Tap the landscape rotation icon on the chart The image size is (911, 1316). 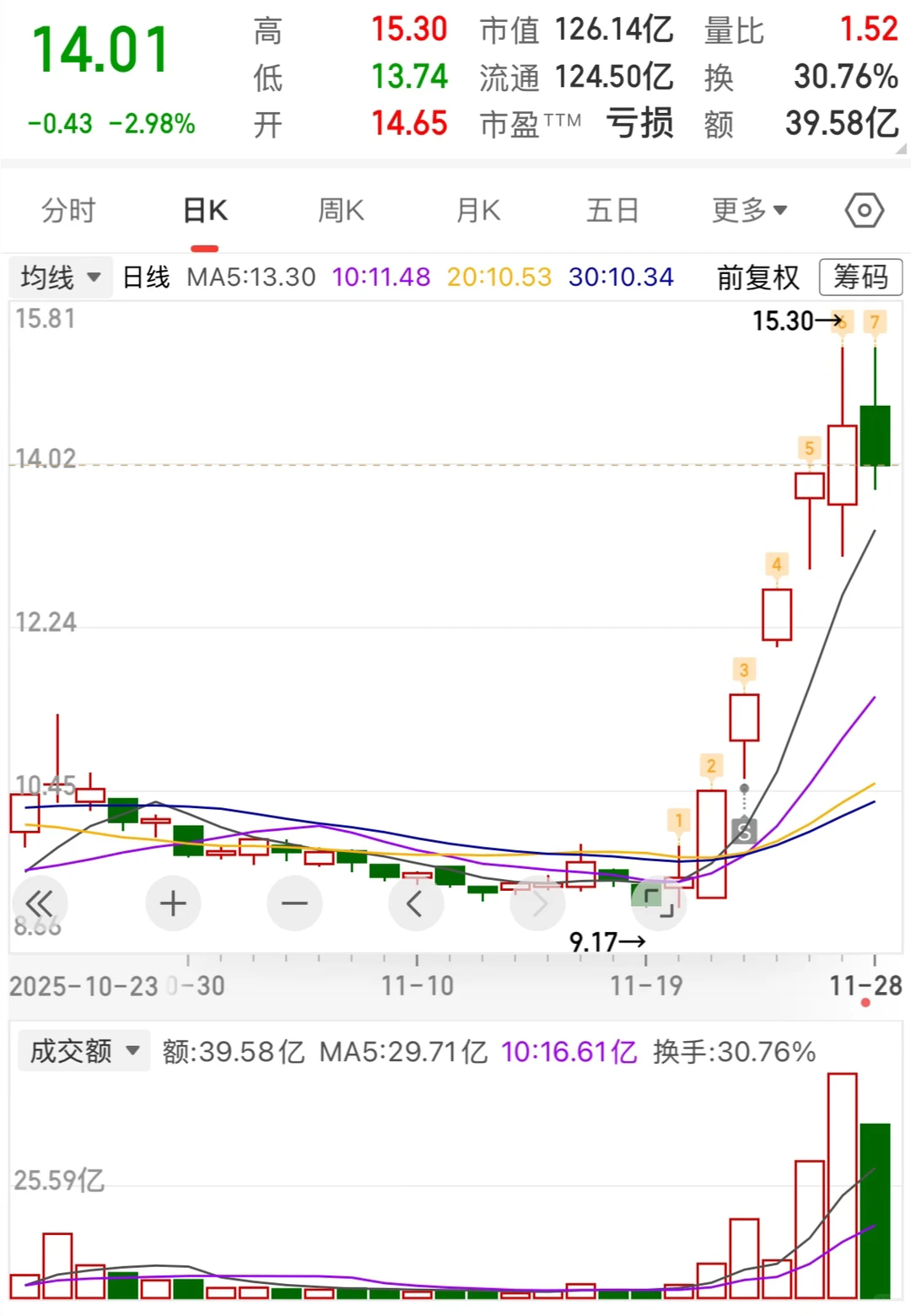[659, 903]
